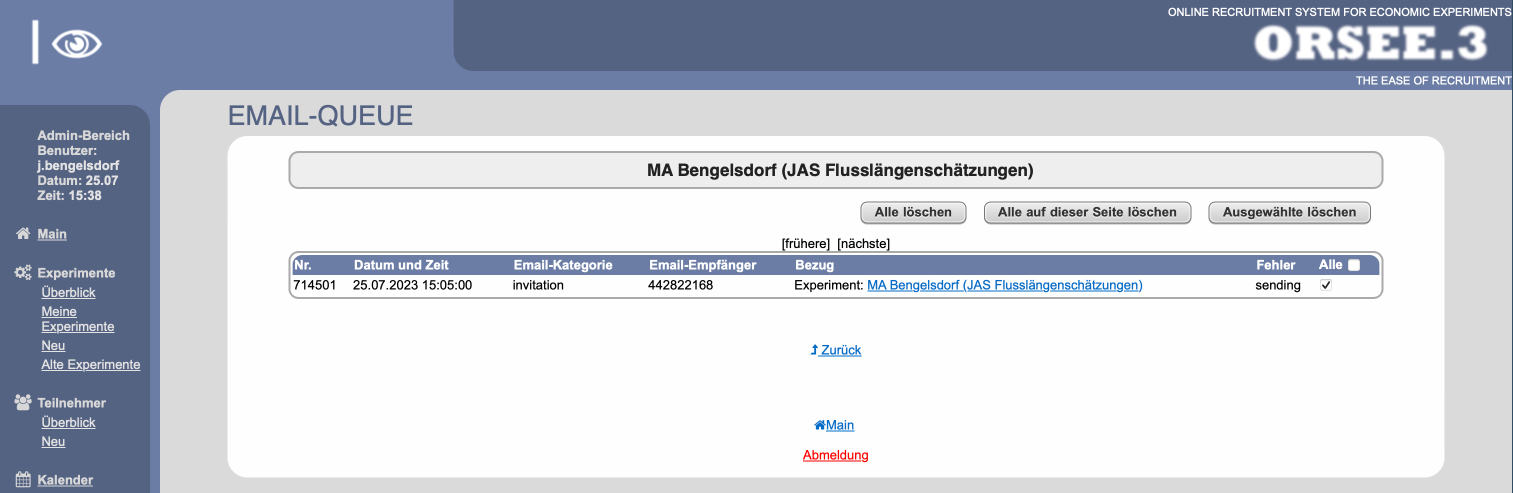Click the eye logo icon in header
Image resolution: width=1513 pixels, height=493 pixels.
[x=76, y=44]
